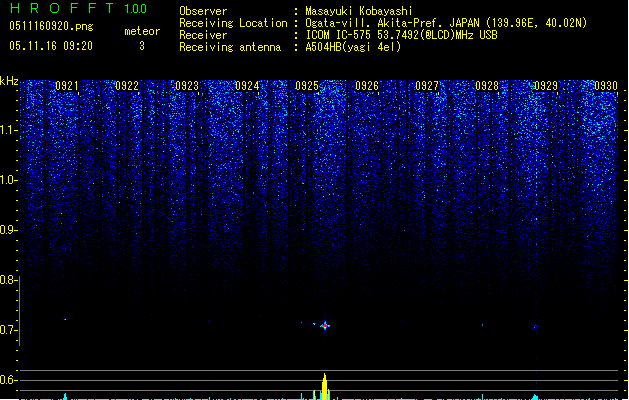Click the Receiving Location field label
Screen dimensions: 629x400
pos(233,23)
